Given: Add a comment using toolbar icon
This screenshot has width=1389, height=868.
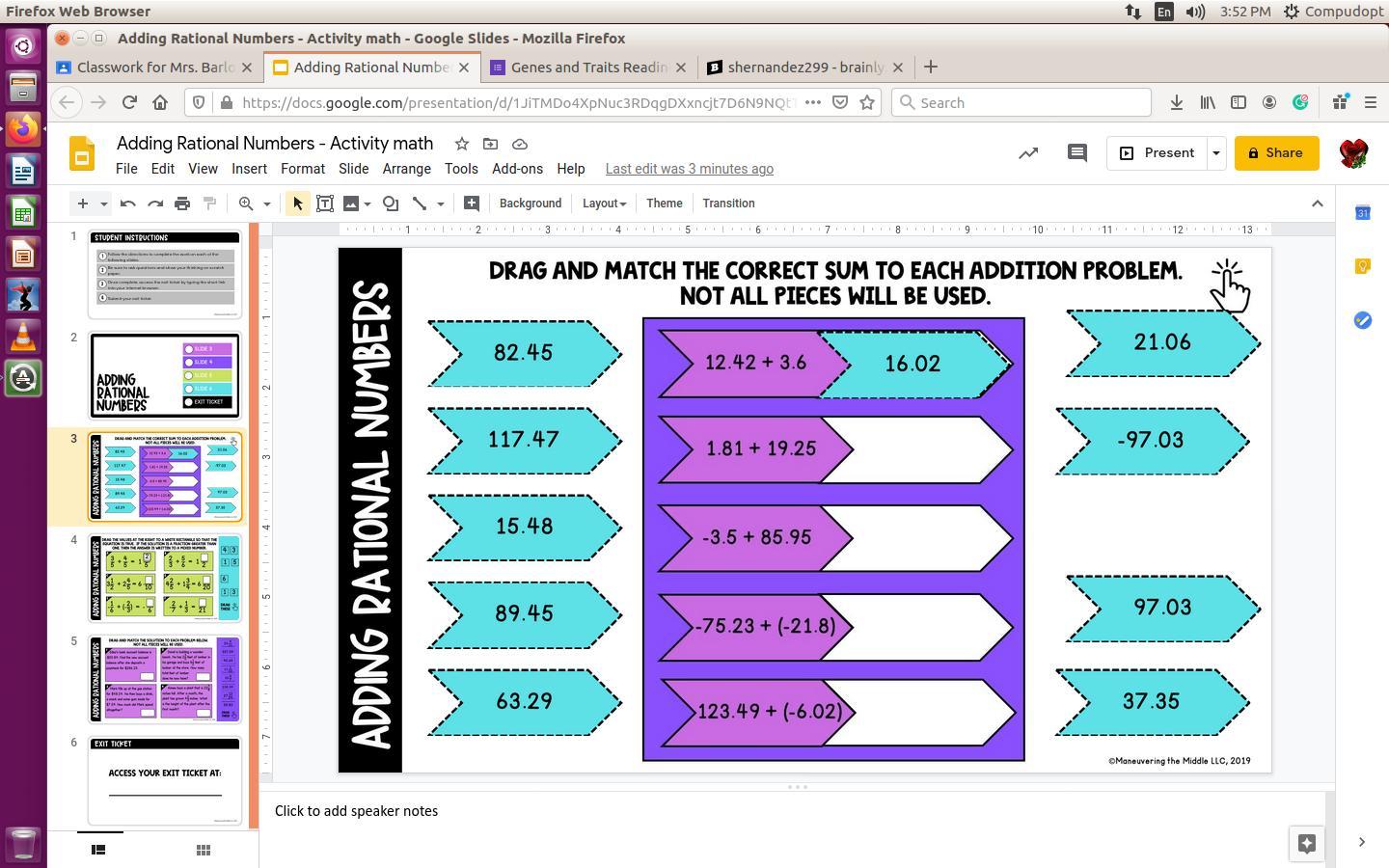Looking at the screenshot, I should (471, 203).
